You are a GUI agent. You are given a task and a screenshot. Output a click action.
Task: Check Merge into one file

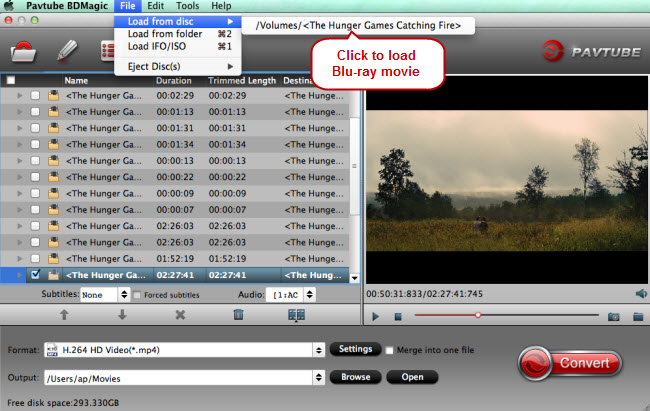click(391, 350)
